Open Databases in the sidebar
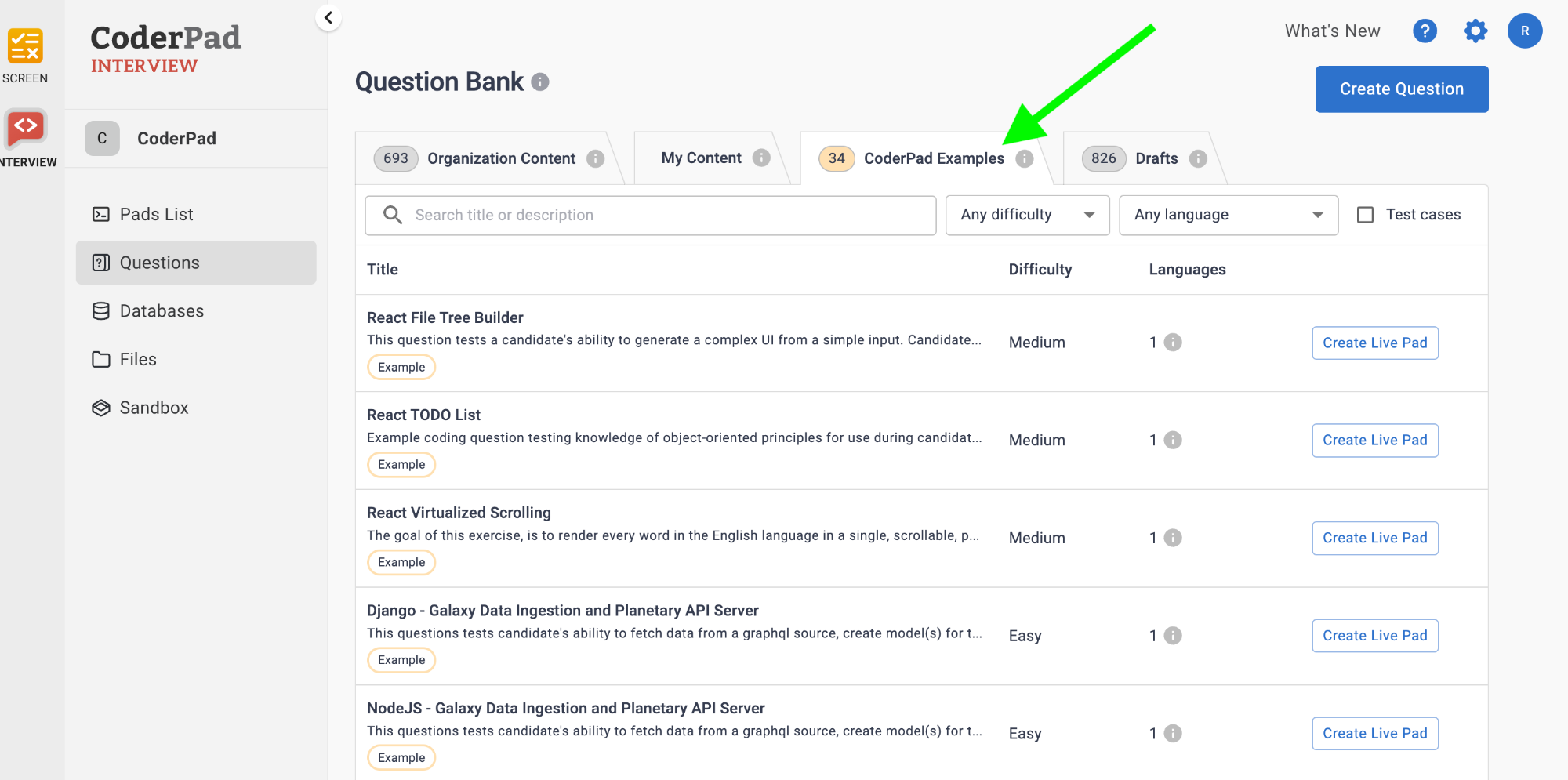This screenshot has width=1568, height=780. [x=162, y=311]
